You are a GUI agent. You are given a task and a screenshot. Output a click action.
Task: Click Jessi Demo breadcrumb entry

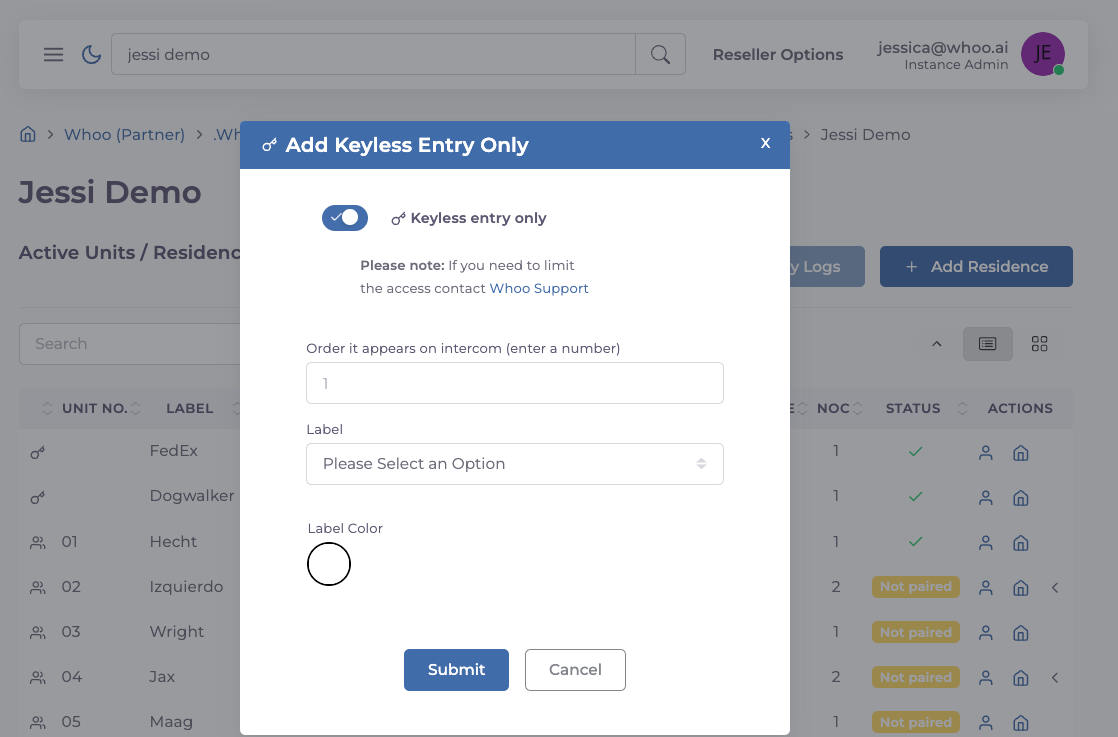tap(865, 135)
